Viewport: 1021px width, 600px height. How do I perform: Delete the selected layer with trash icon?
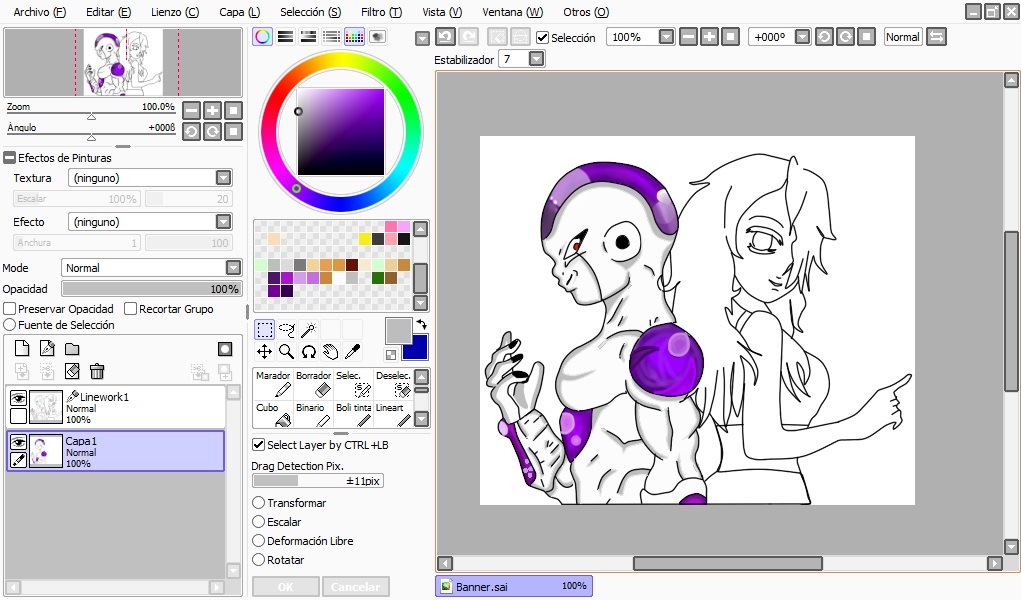tap(97, 371)
